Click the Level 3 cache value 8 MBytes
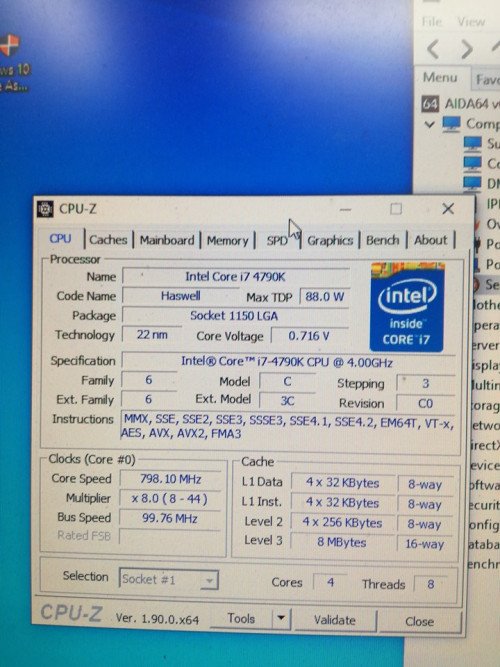The height and width of the screenshot is (667, 500). tap(342, 542)
